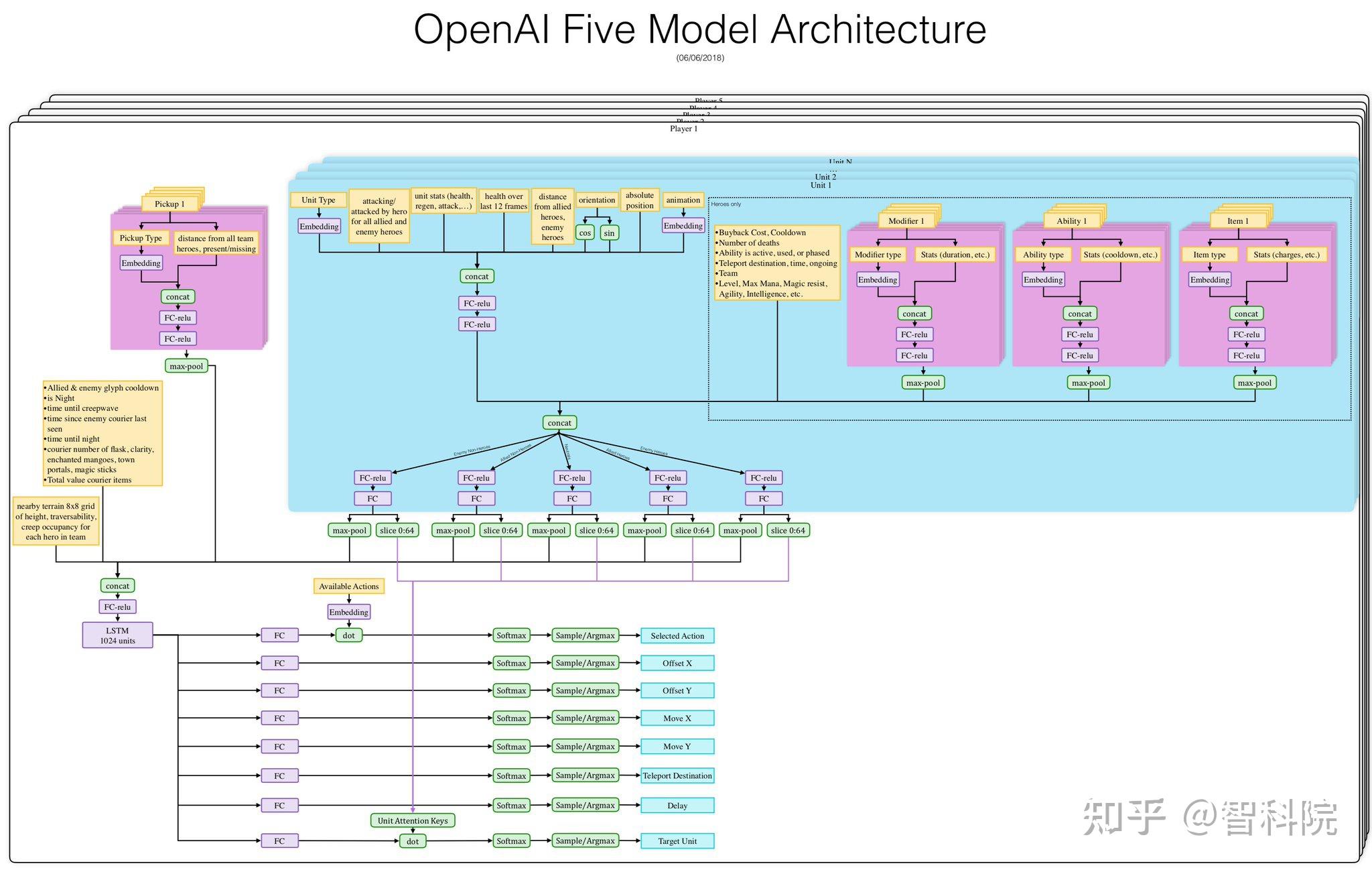
Task: Click the concat node above the five FC-relu branches
Action: [559, 422]
